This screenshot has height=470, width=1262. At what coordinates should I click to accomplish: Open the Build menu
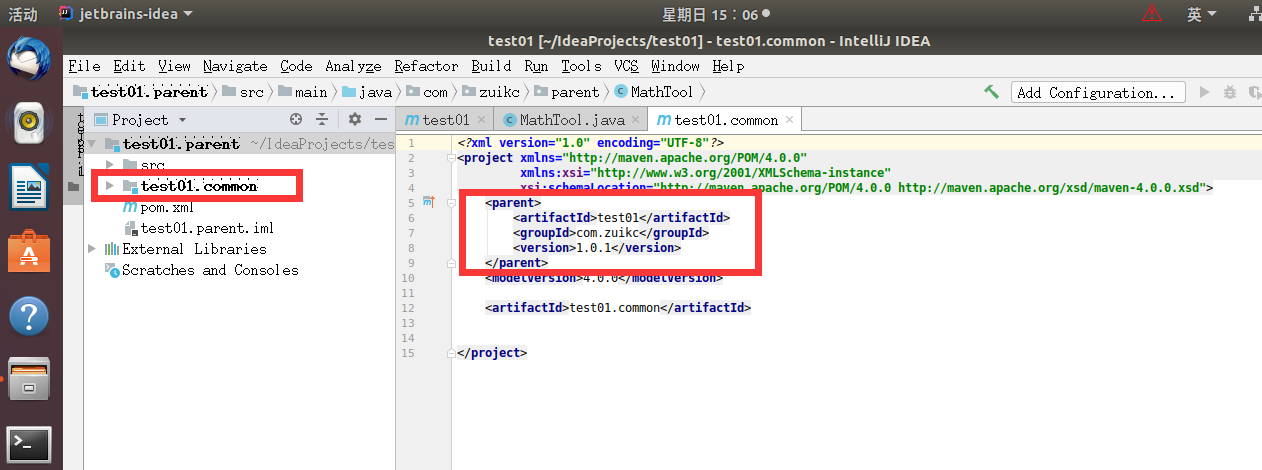click(x=491, y=66)
